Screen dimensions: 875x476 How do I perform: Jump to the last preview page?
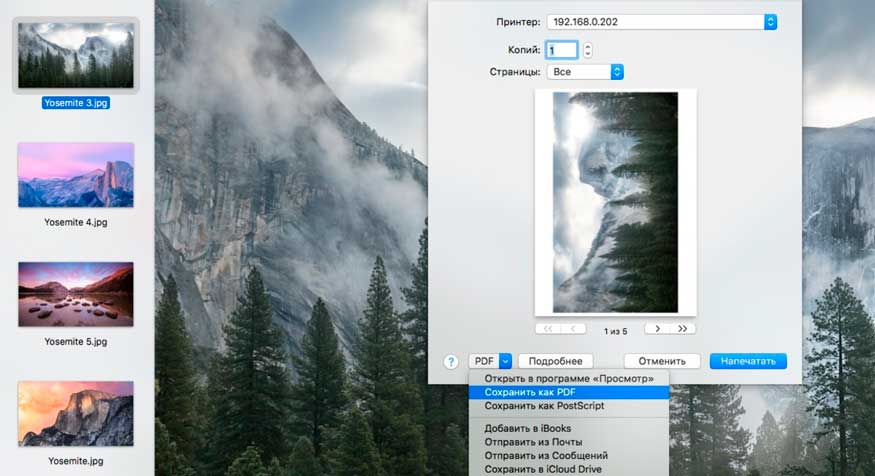pyautogui.click(x=682, y=329)
